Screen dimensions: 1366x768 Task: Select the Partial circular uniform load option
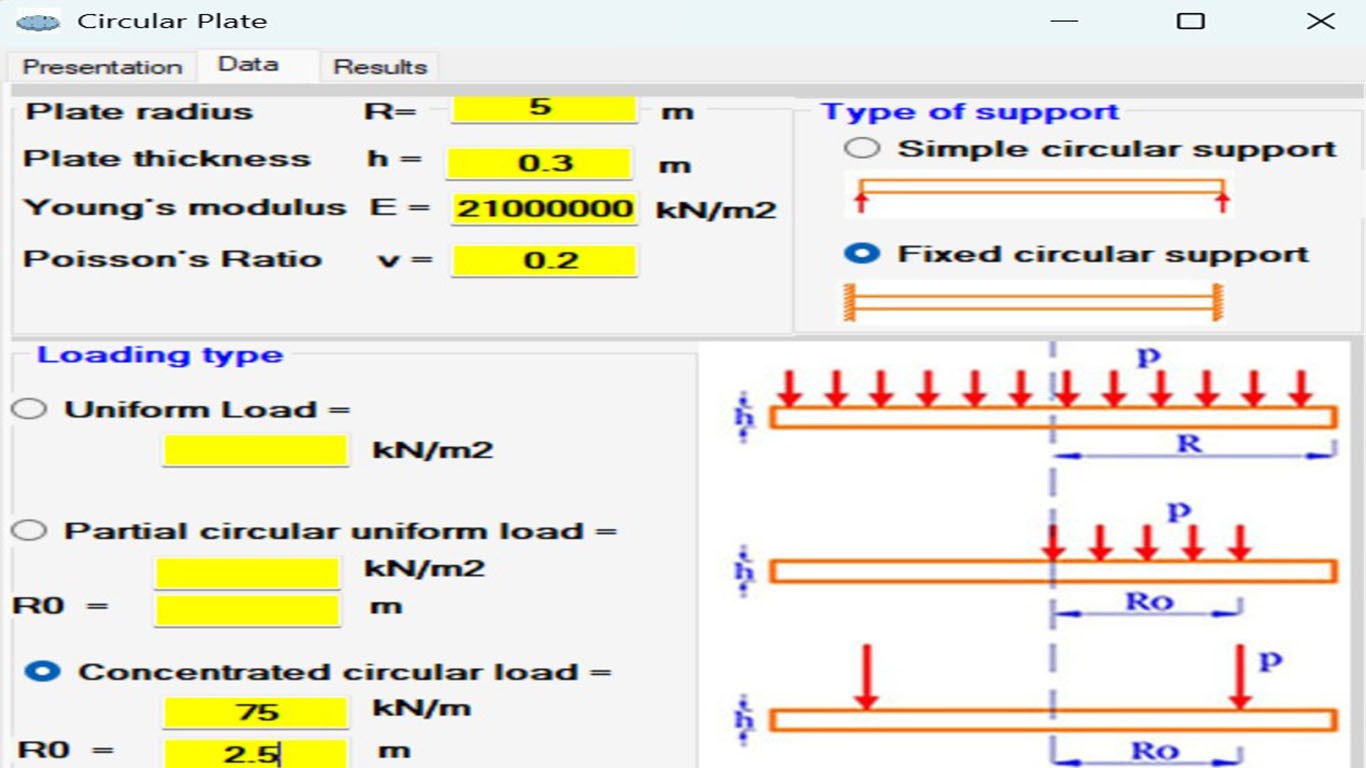point(30,530)
